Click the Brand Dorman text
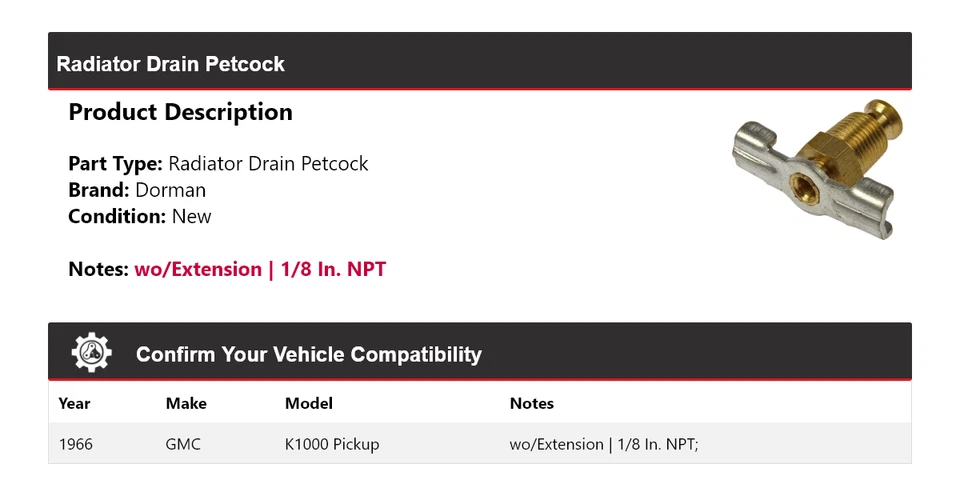The height and width of the screenshot is (496, 960). (x=137, y=190)
